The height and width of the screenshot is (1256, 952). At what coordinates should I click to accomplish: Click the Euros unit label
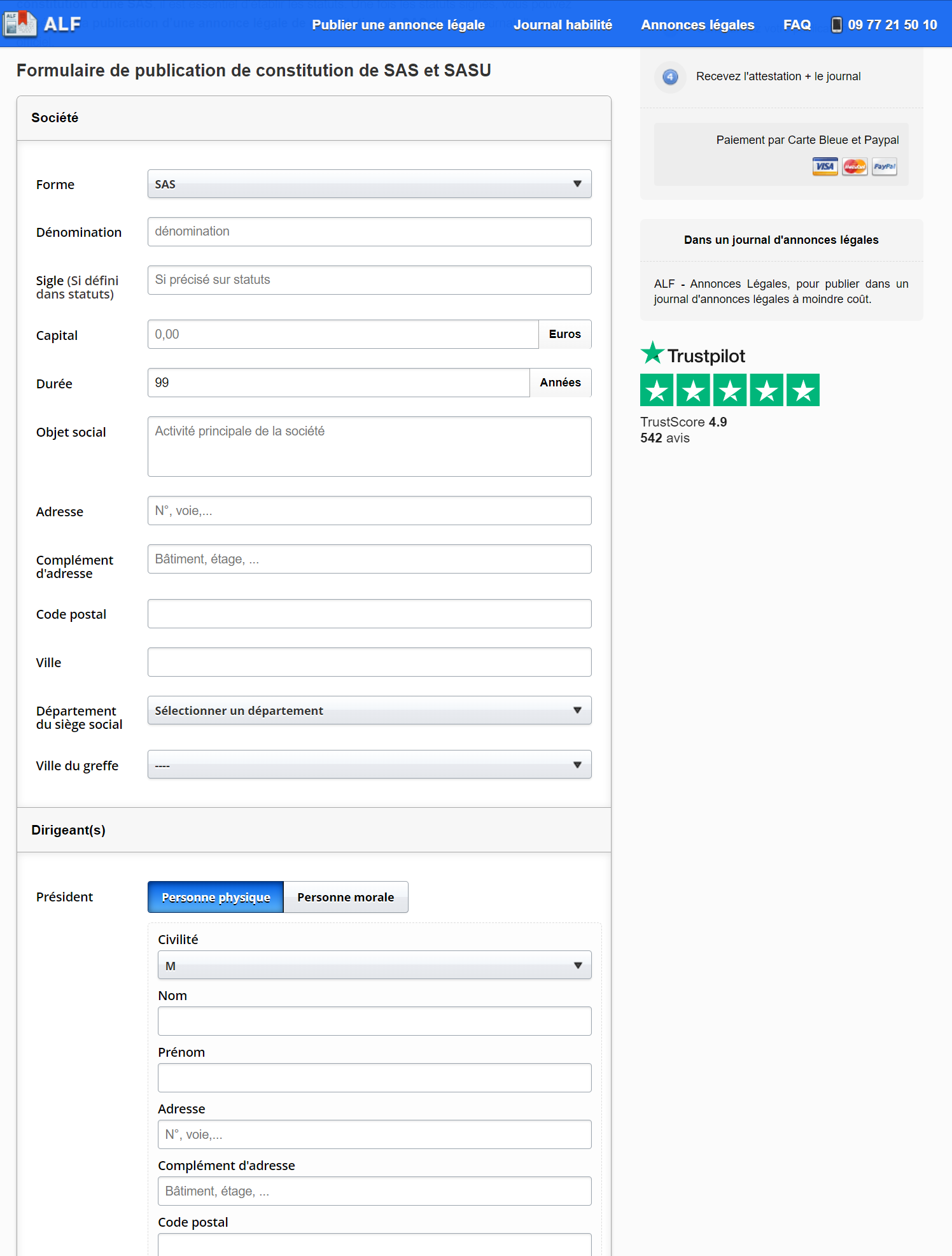[565, 334]
